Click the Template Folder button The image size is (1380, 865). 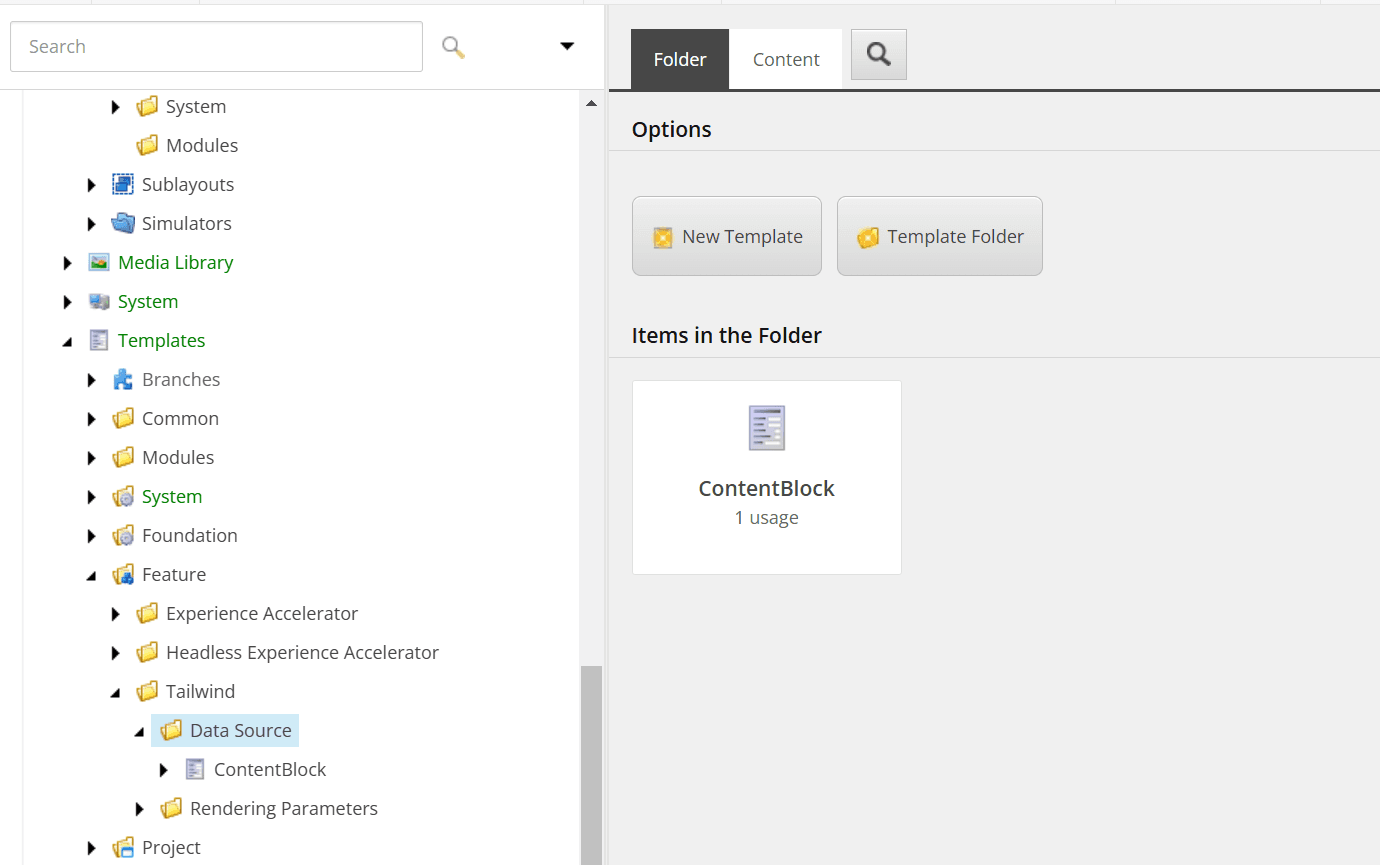coord(940,236)
